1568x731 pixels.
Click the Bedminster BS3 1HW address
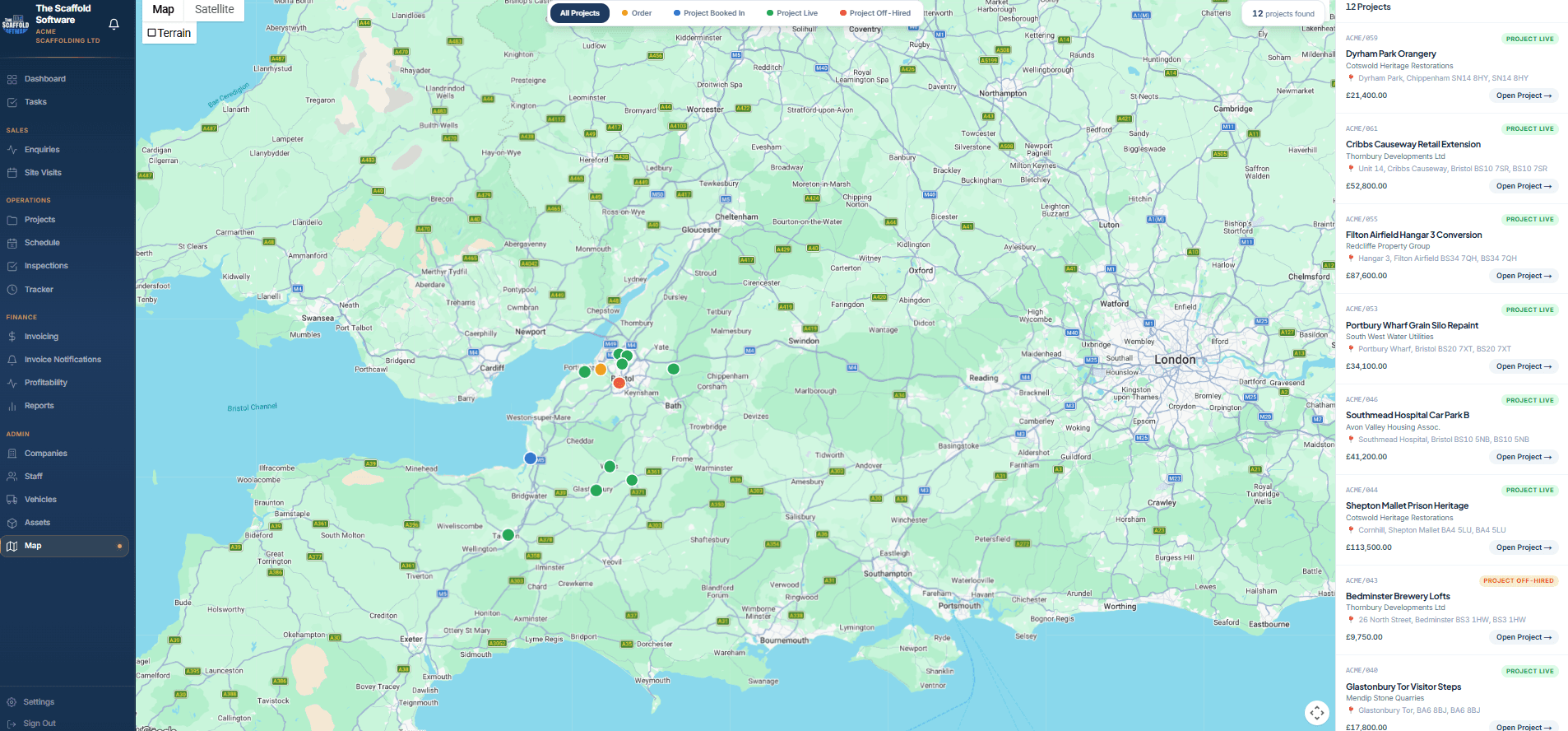pyautogui.click(x=1442, y=620)
